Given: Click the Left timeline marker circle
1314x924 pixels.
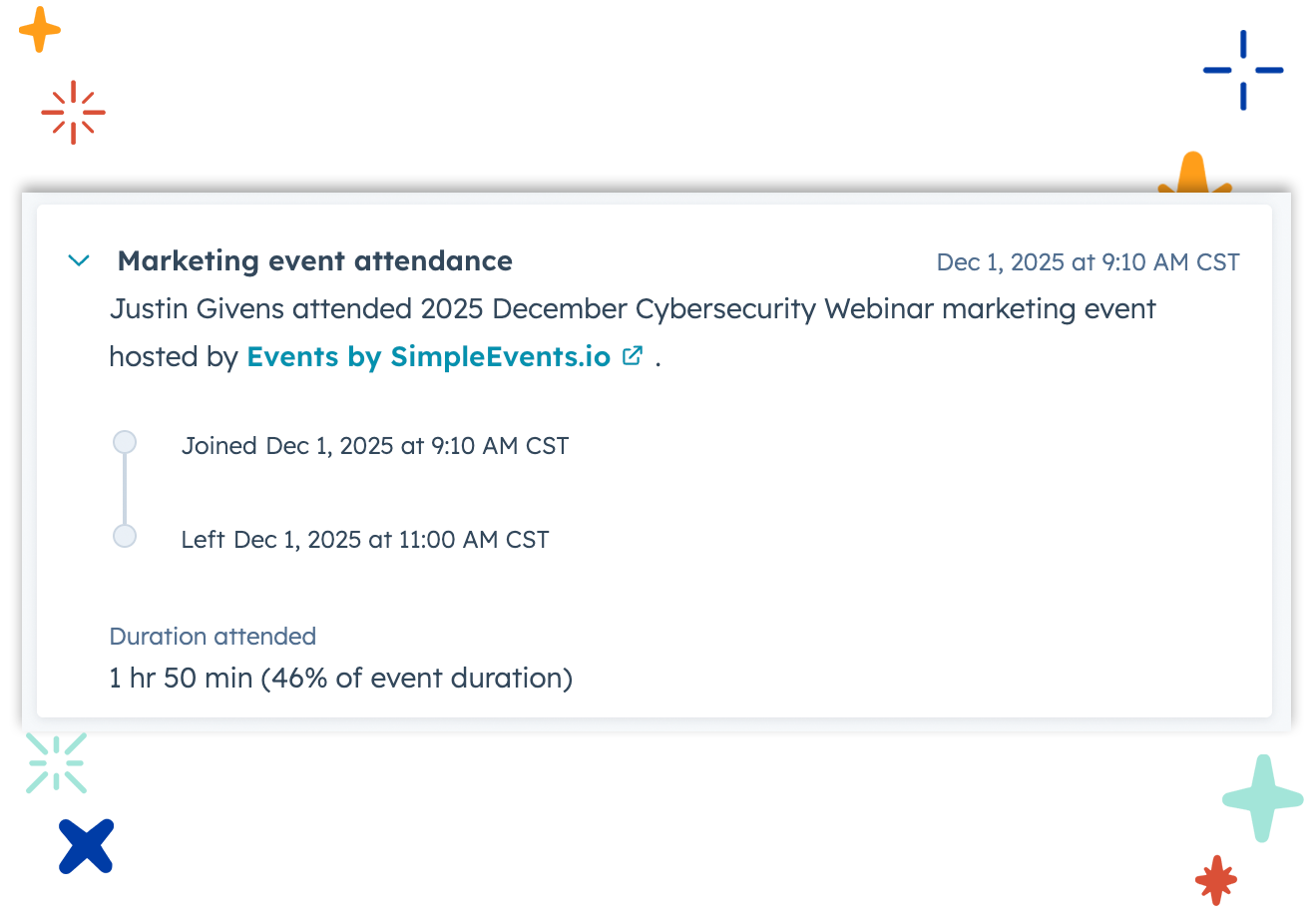Looking at the screenshot, I should pos(125,536).
